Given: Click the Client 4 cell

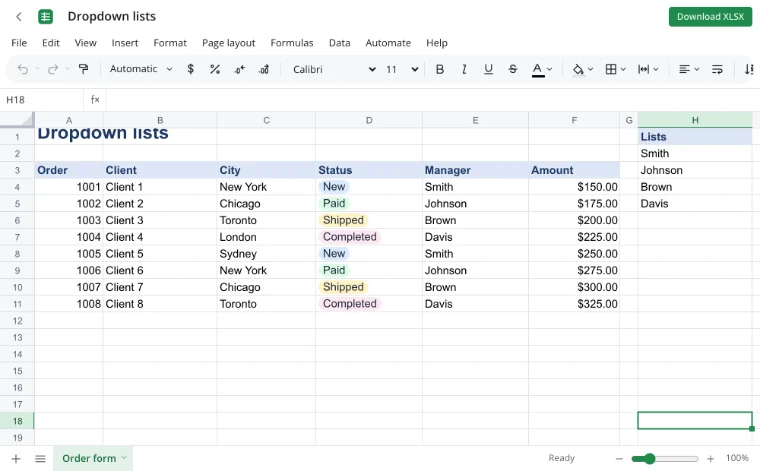Looking at the screenshot, I should [160, 237].
